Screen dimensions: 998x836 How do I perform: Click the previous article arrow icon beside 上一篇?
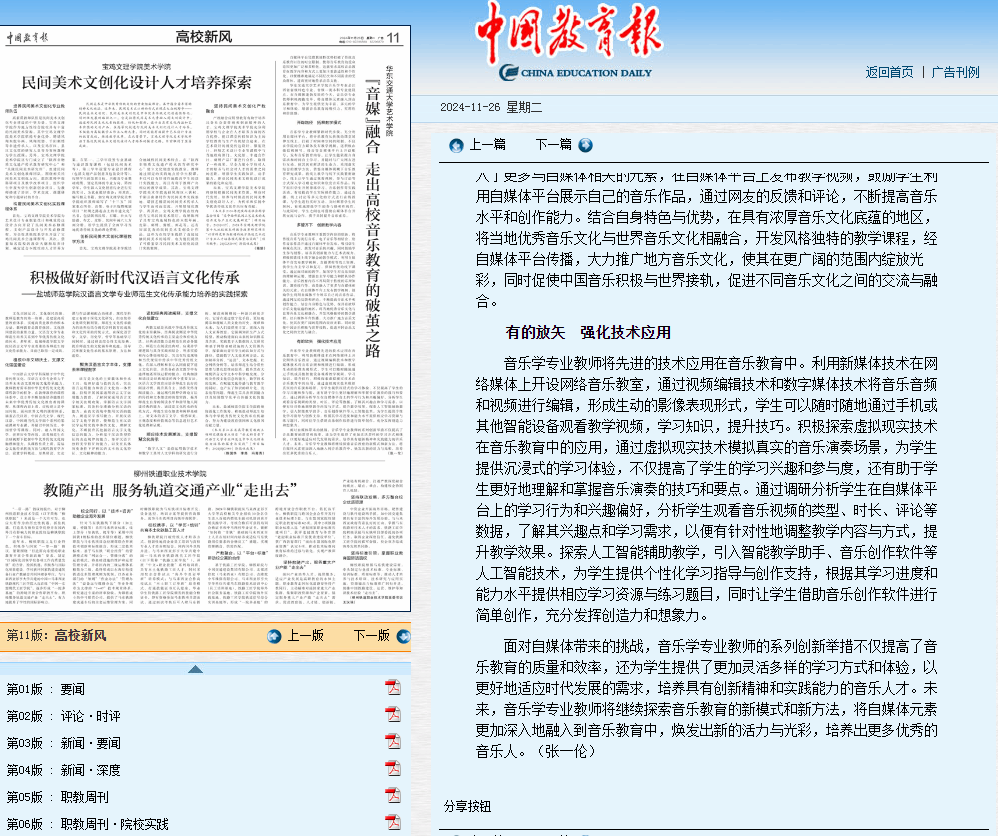point(456,145)
